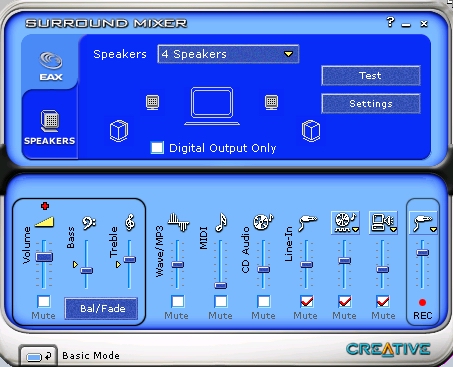This screenshot has height=367, width=453.
Task: Click the Bass clef icon
Action: coord(89,223)
